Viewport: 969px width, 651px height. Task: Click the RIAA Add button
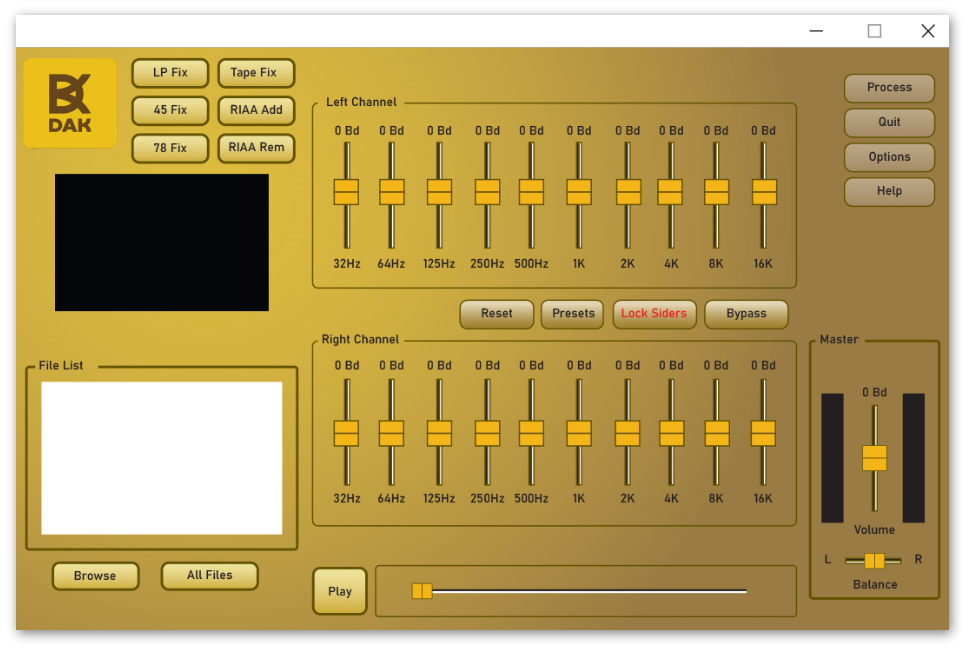click(x=256, y=110)
